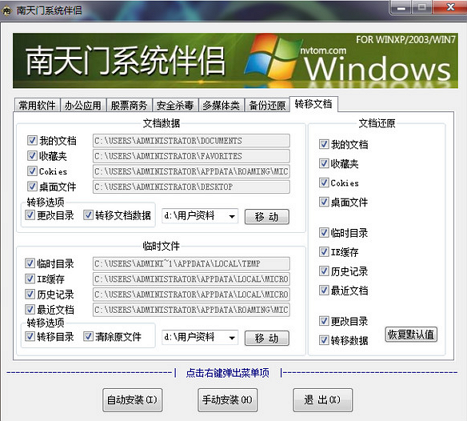Toggle 历史记录 in 文档还原 panel

point(324,271)
